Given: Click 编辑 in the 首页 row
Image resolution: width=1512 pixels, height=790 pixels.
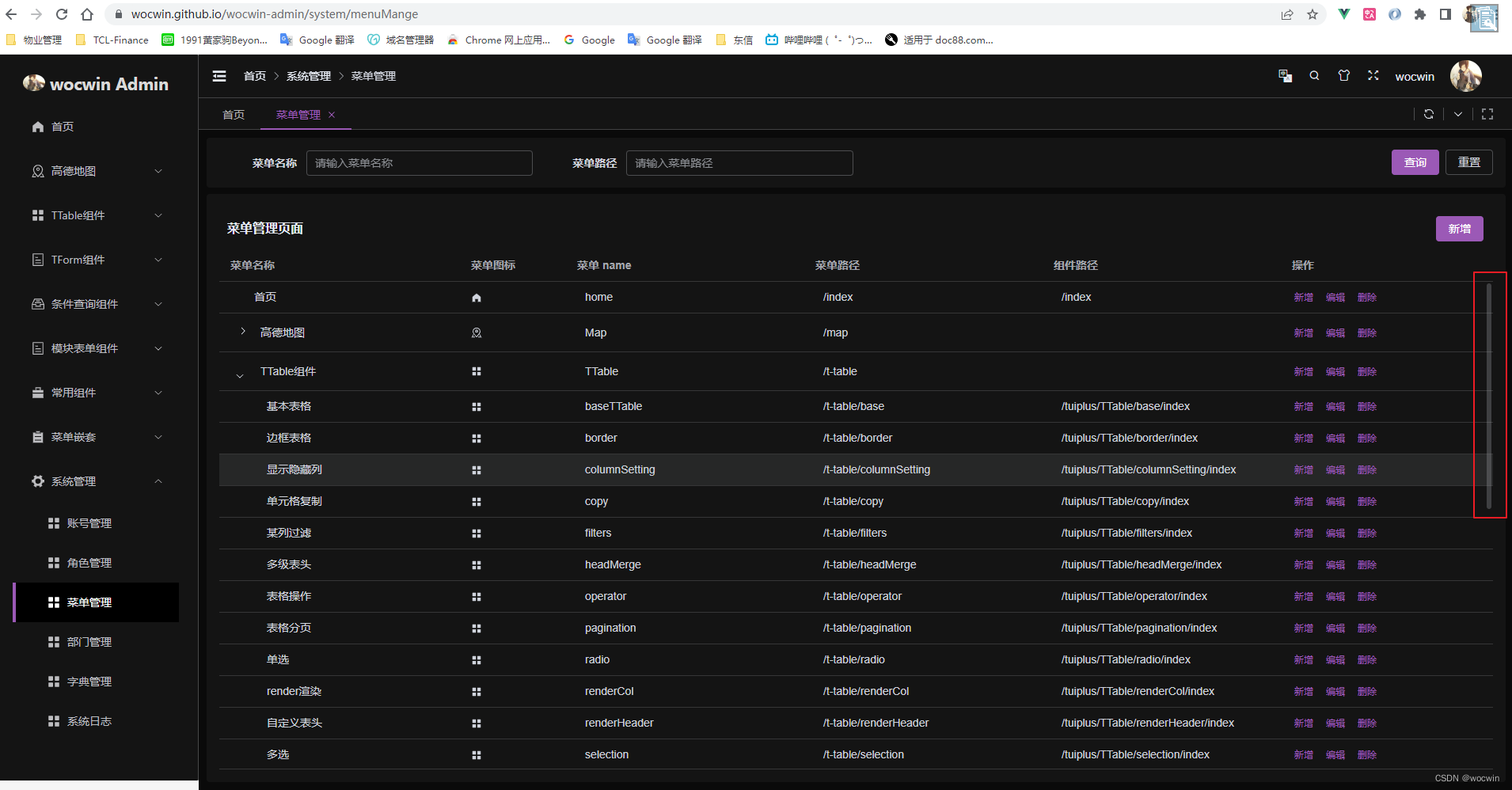Looking at the screenshot, I should coord(1335,298).
